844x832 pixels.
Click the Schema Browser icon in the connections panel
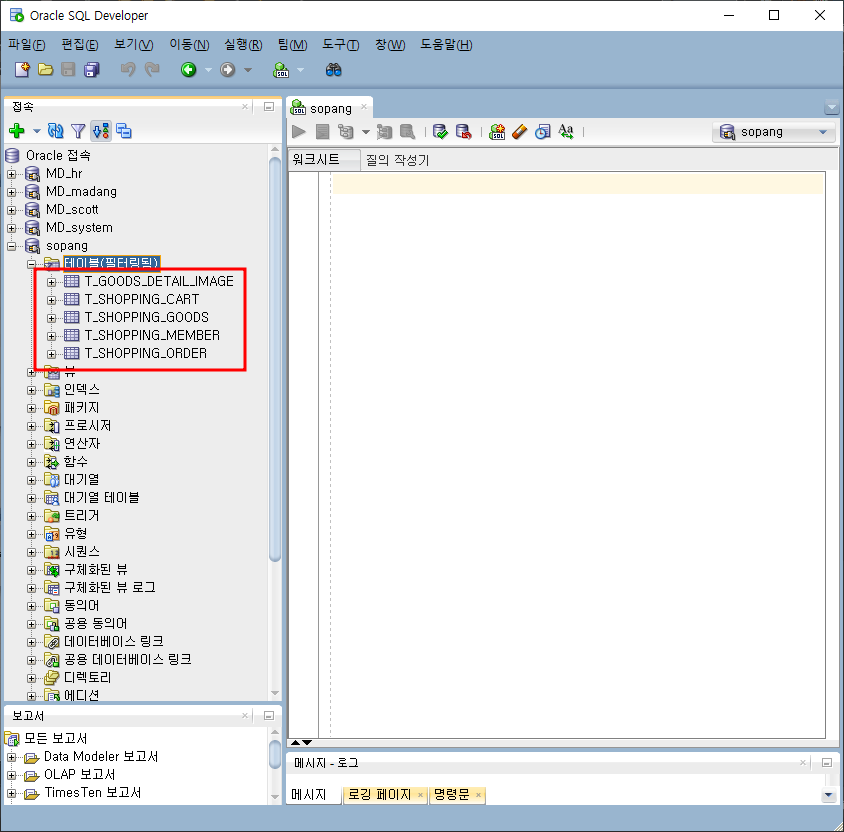point(124,130)
